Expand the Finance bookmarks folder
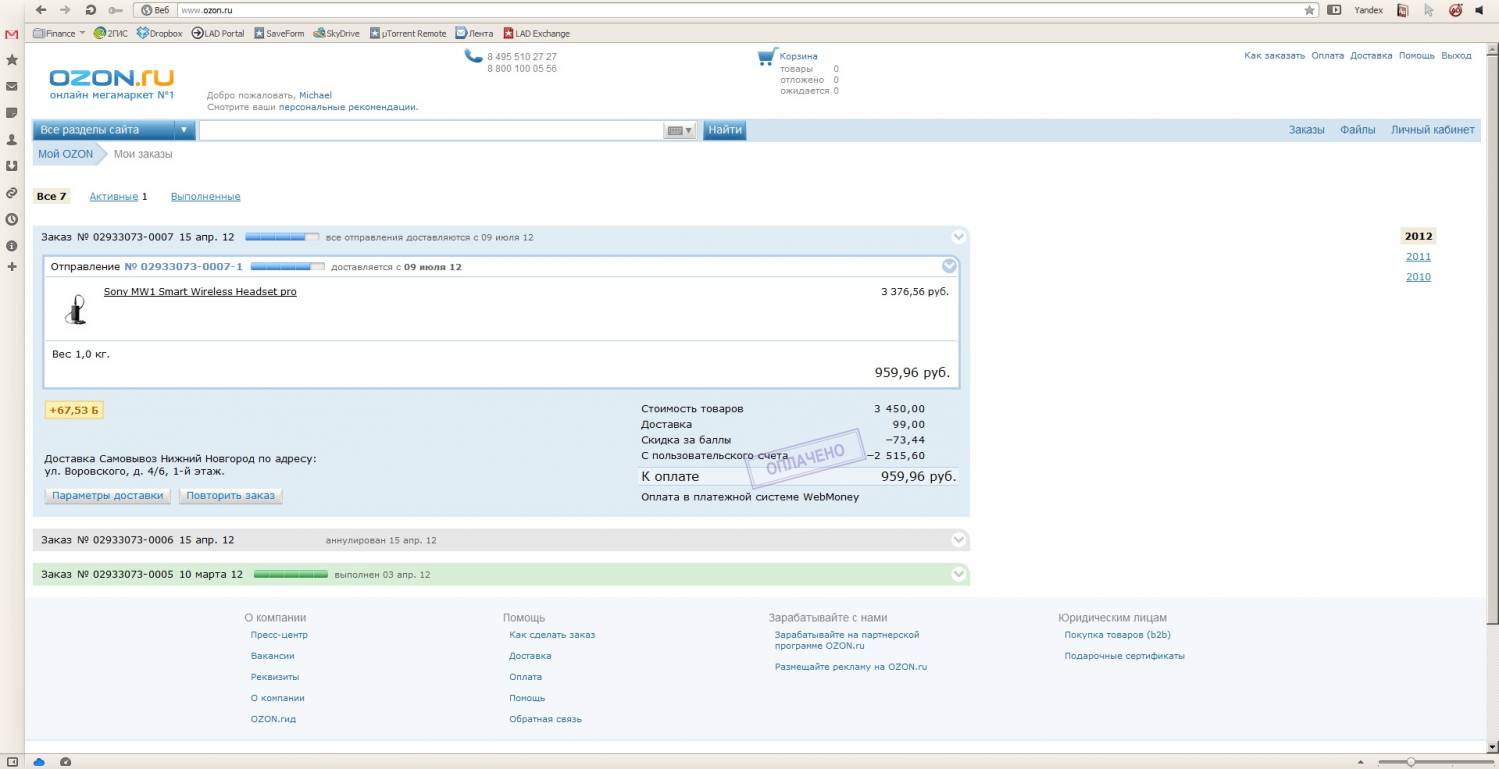The image size is (1499, 769). click(59, 33)
